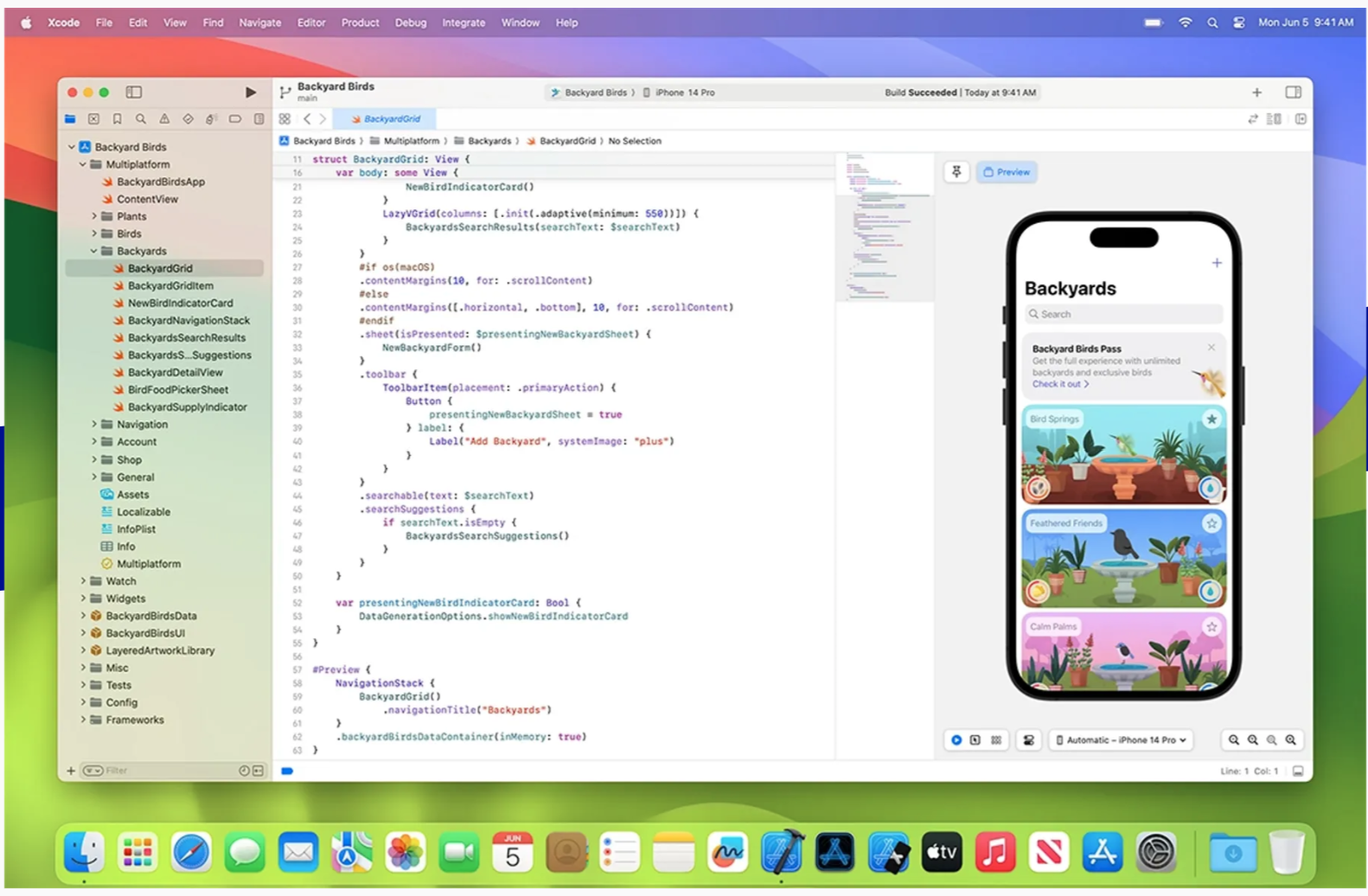Switch preview to Selectable mode
This screenshot has height=896, width=1368.
(x=975, y=740)
